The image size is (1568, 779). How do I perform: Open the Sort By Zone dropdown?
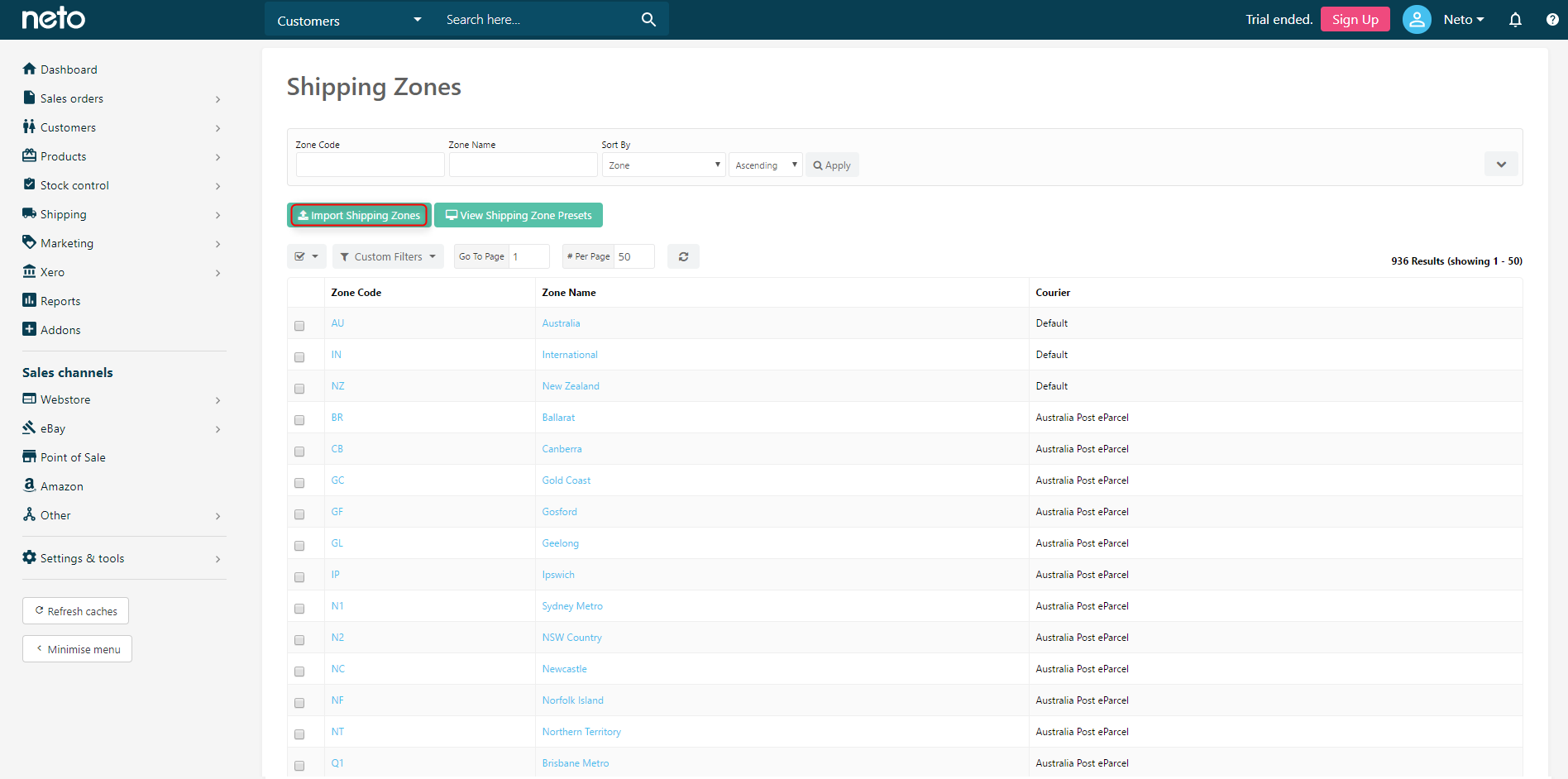point(664,165)
